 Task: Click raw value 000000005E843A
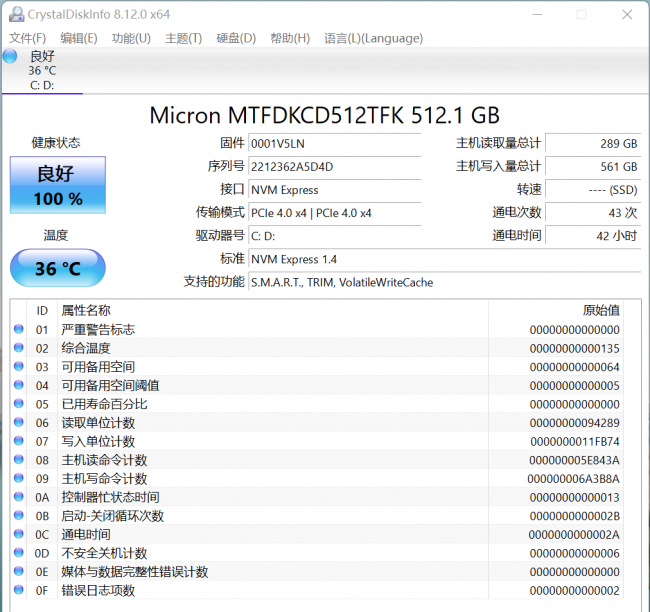tap(574, 460)
